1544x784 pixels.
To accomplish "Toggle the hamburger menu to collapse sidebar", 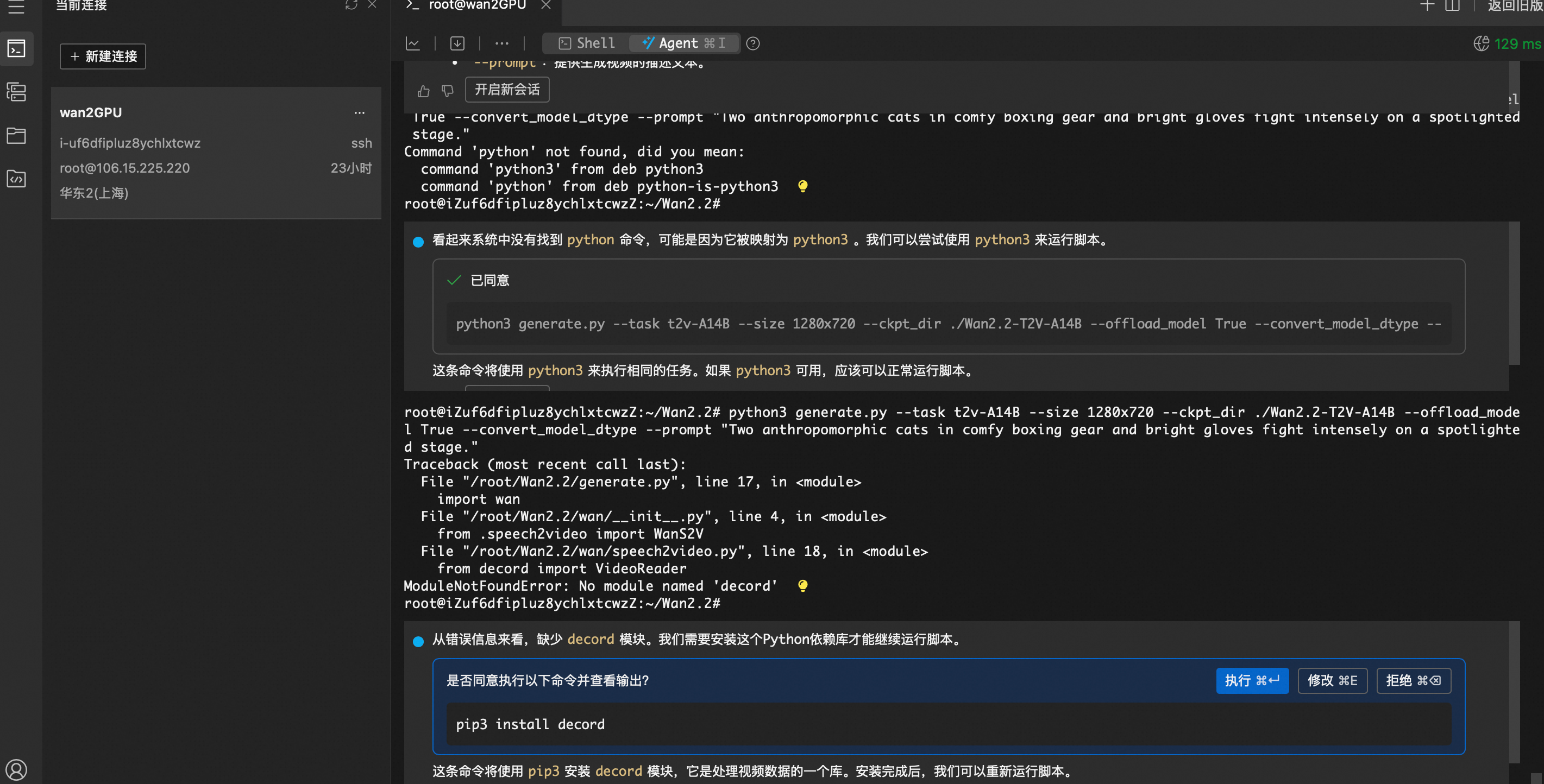I will point(16,7).
